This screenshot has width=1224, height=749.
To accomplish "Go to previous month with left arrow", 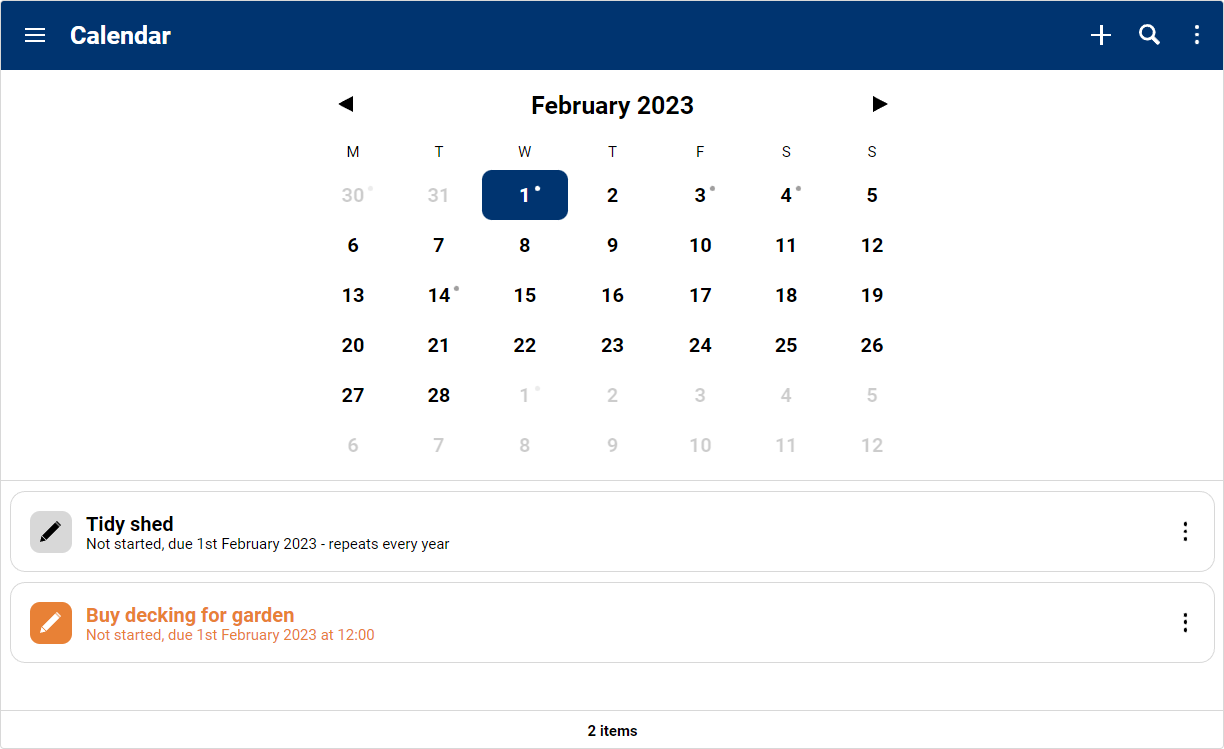I will tap(346, 104).
